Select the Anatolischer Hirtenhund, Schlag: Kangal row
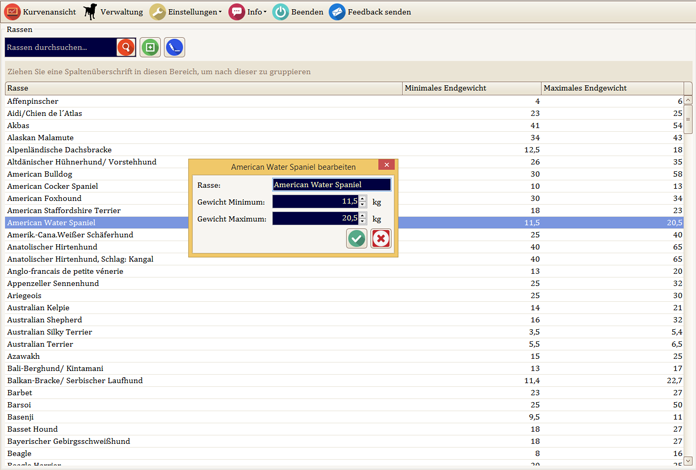 click(344, 259)
